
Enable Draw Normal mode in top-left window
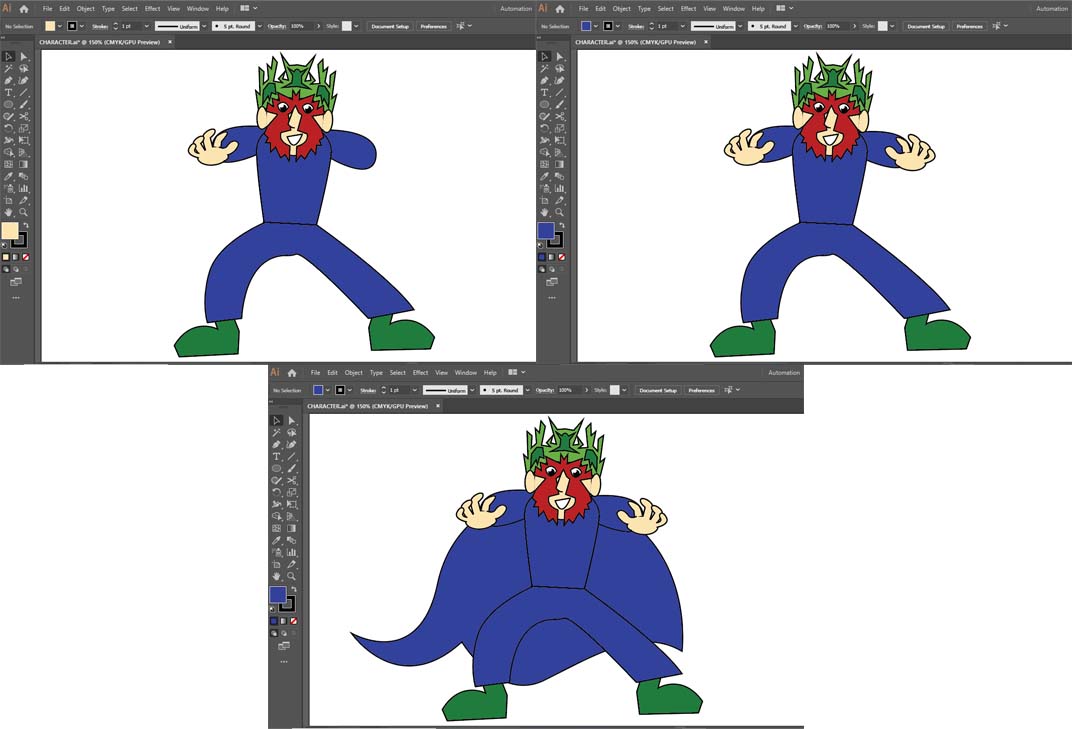point(5,269)
